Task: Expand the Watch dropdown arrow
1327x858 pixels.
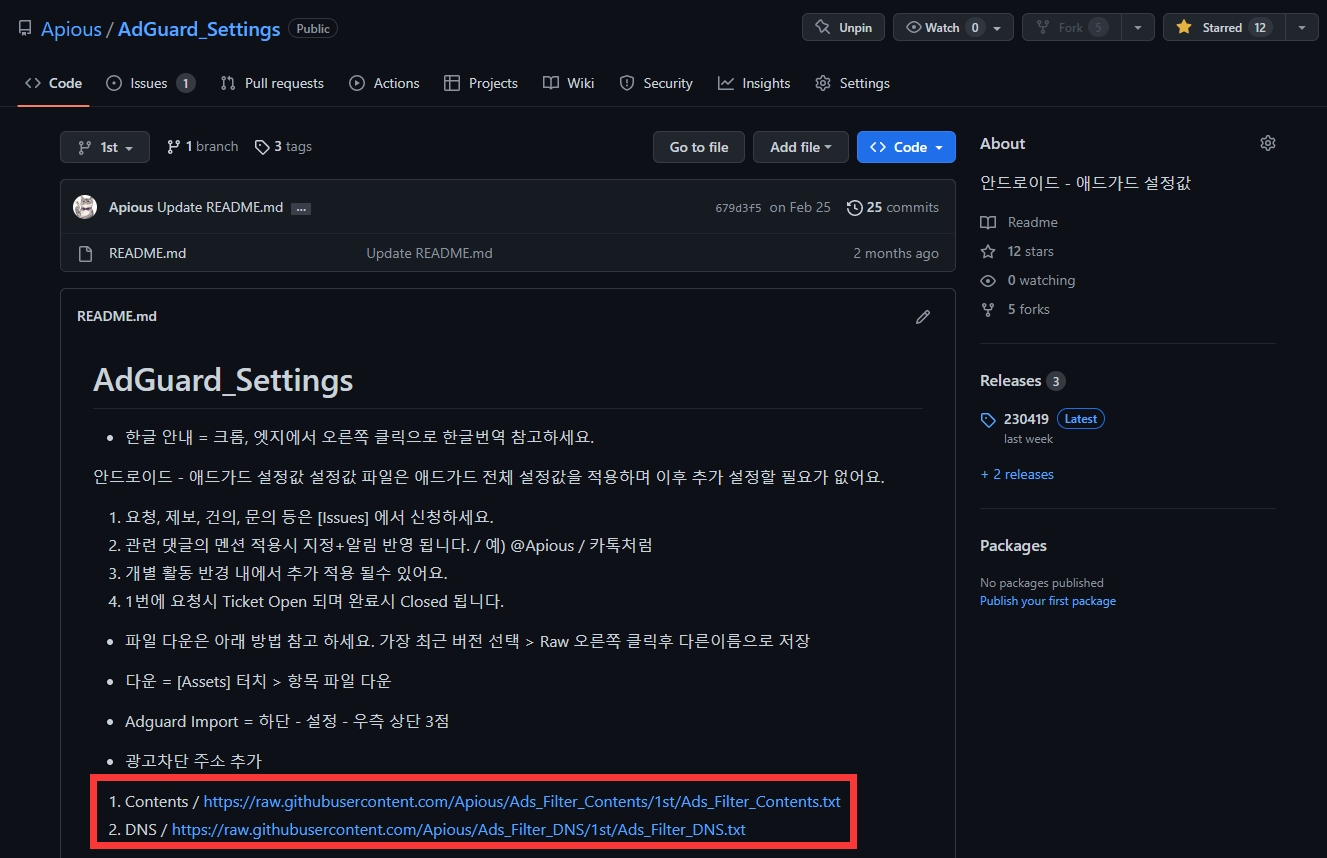Action: click(998, 27)
